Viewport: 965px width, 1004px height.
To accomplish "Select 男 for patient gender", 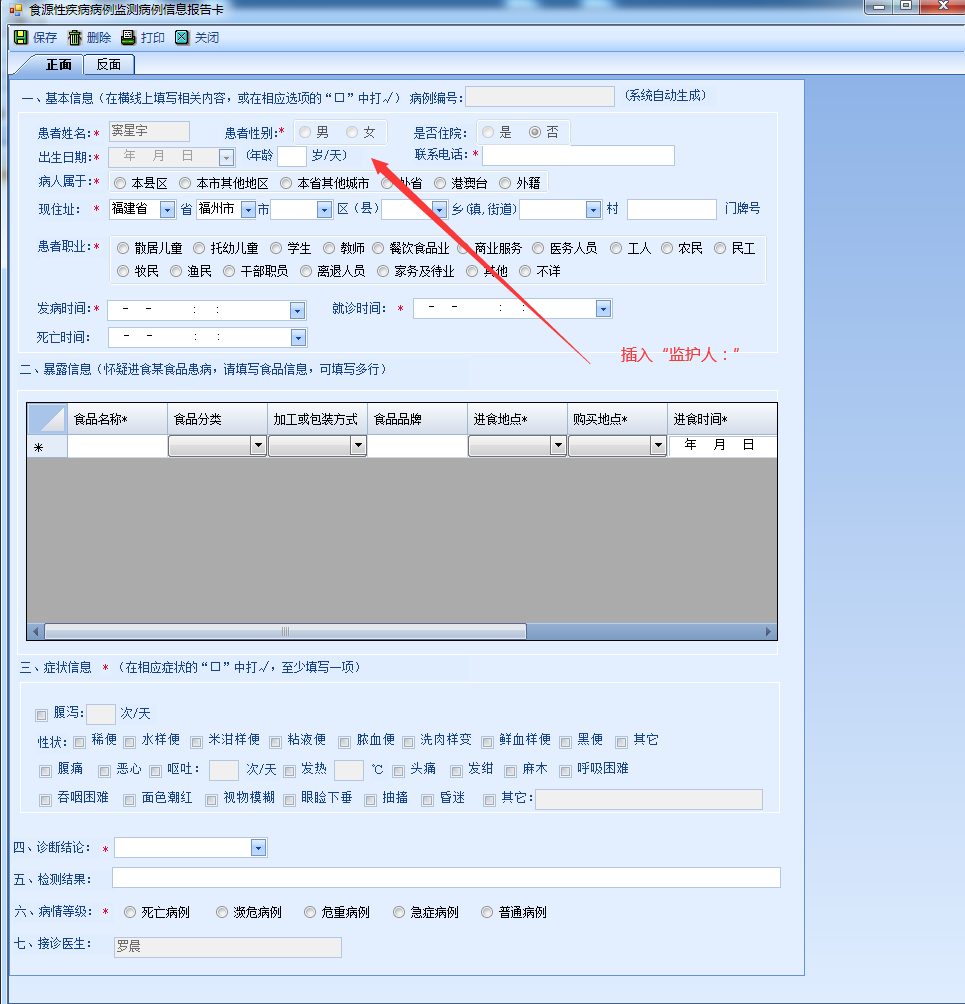I will pos(305,133).
